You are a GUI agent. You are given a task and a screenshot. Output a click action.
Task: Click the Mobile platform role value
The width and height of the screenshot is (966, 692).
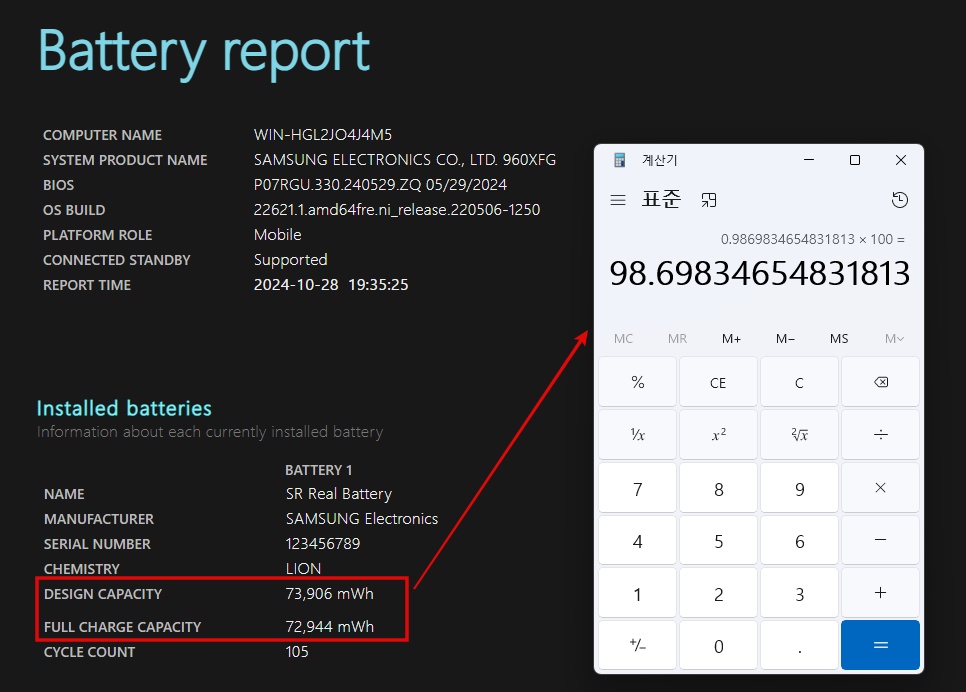[x=277, y=235]
